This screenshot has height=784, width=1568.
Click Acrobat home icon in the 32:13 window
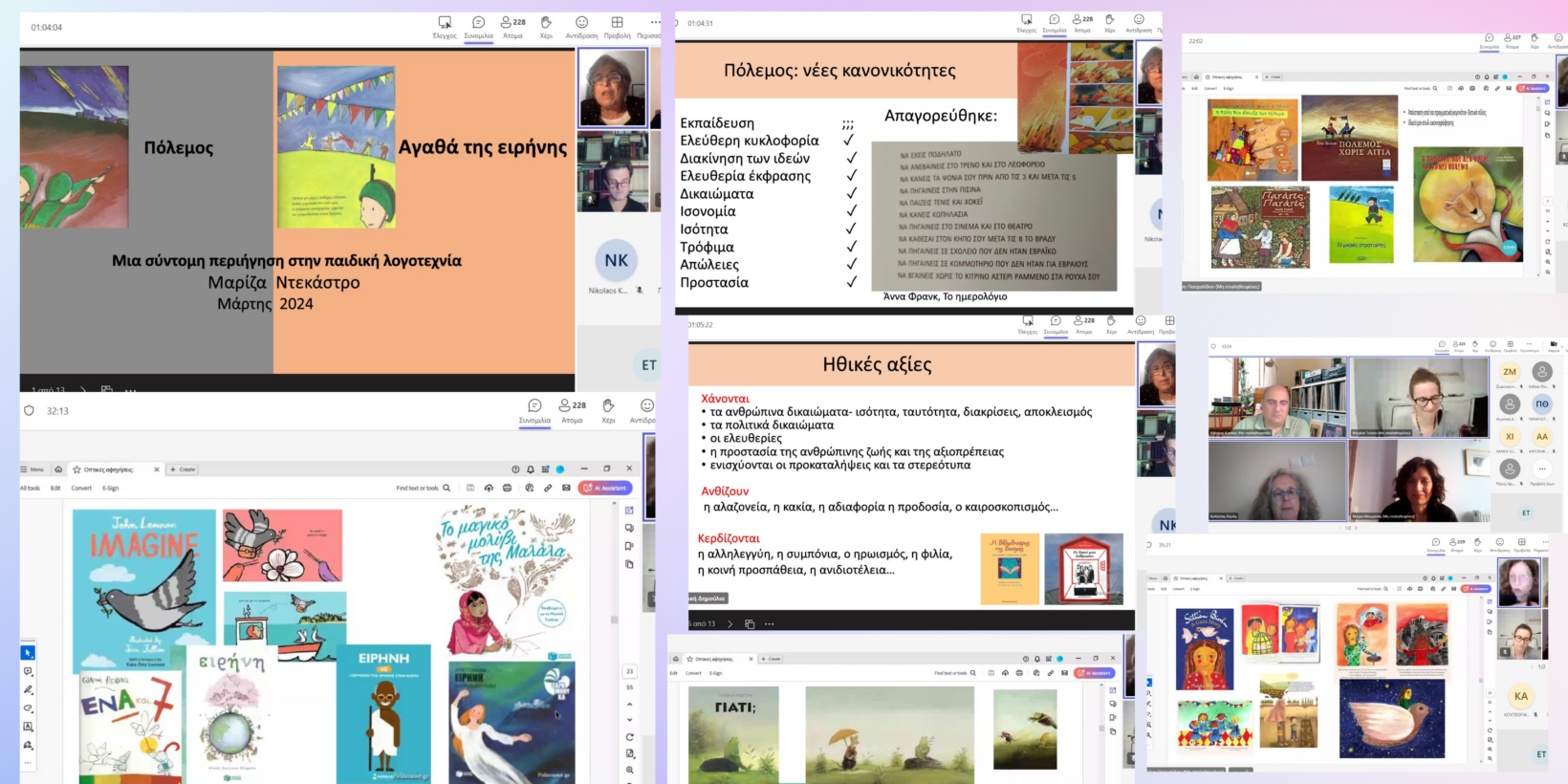tap(58, 469)
